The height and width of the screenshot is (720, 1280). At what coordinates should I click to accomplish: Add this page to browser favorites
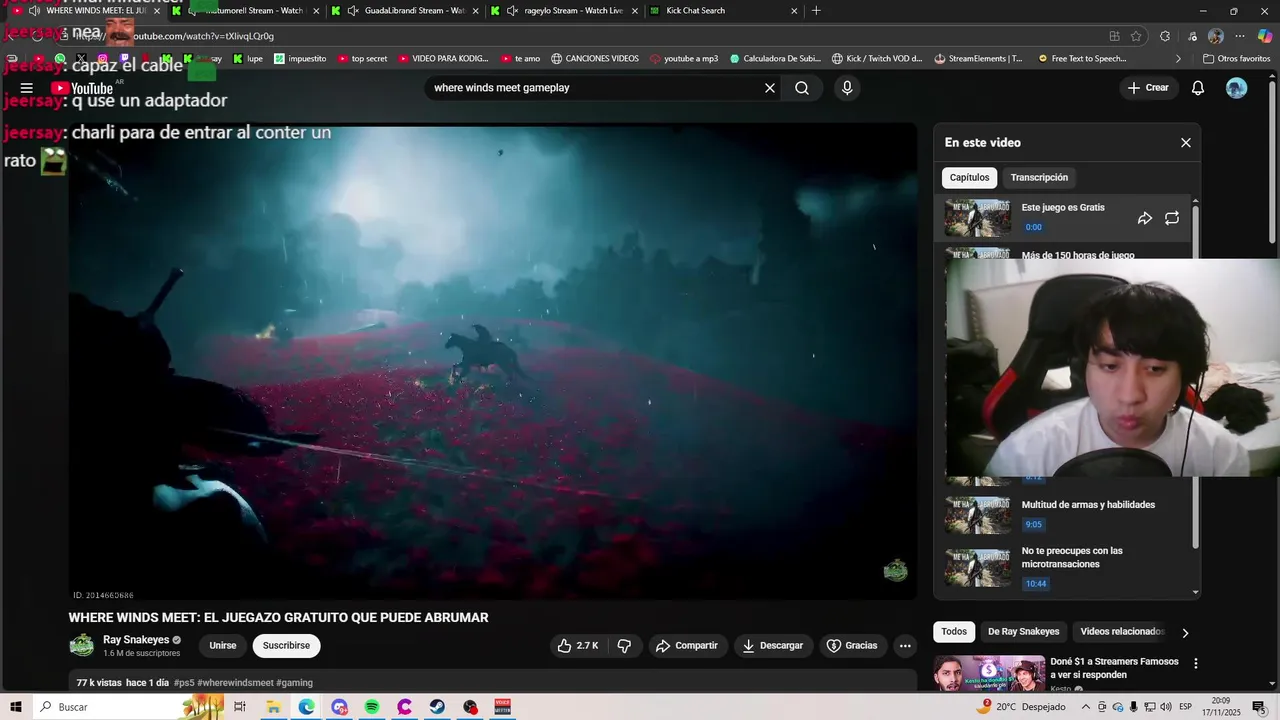pyautogui.click(x=1136, y=36)
